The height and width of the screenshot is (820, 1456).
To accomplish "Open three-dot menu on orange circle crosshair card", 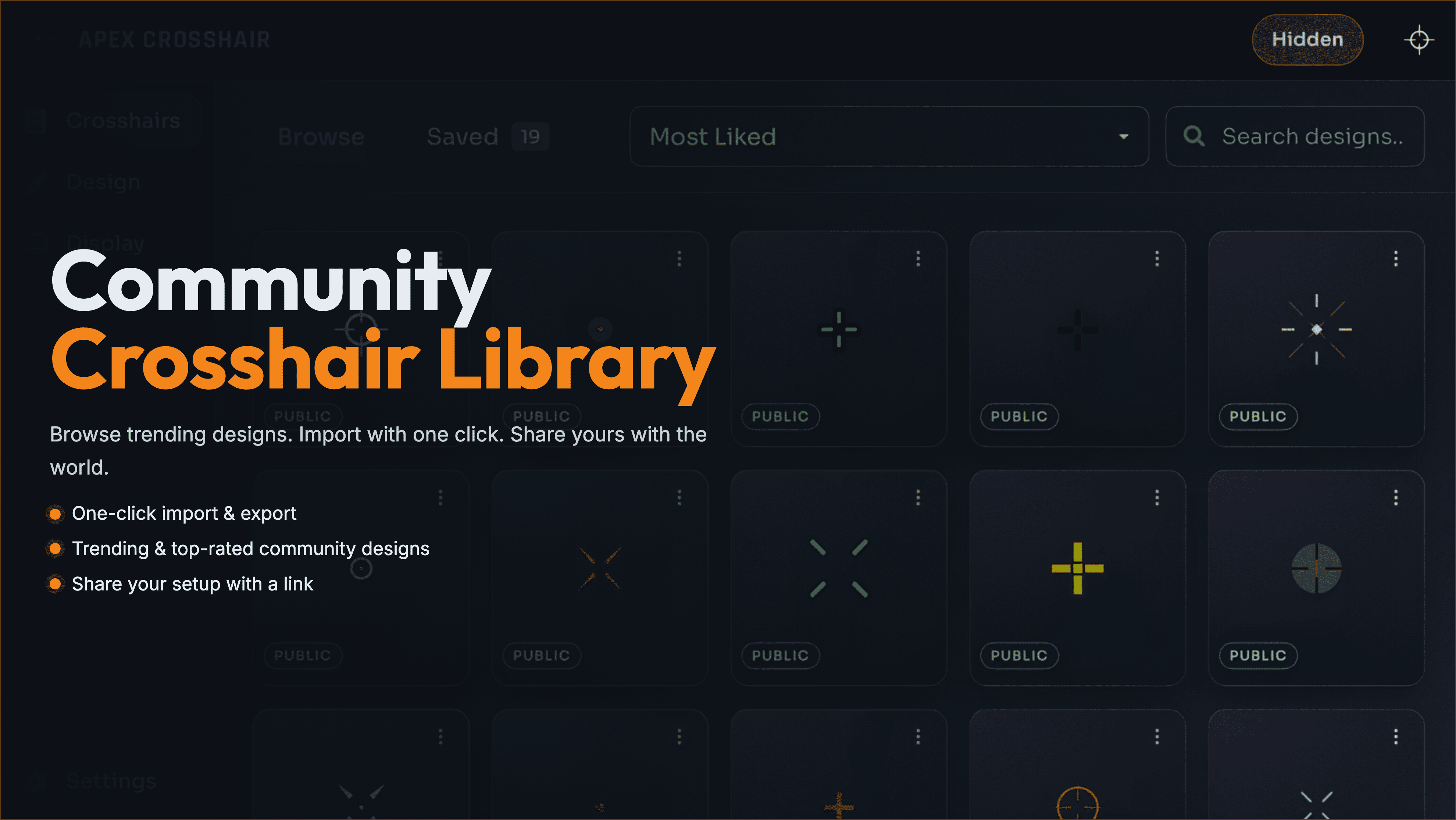I will pyautogui.click(x=1157, y=736).
